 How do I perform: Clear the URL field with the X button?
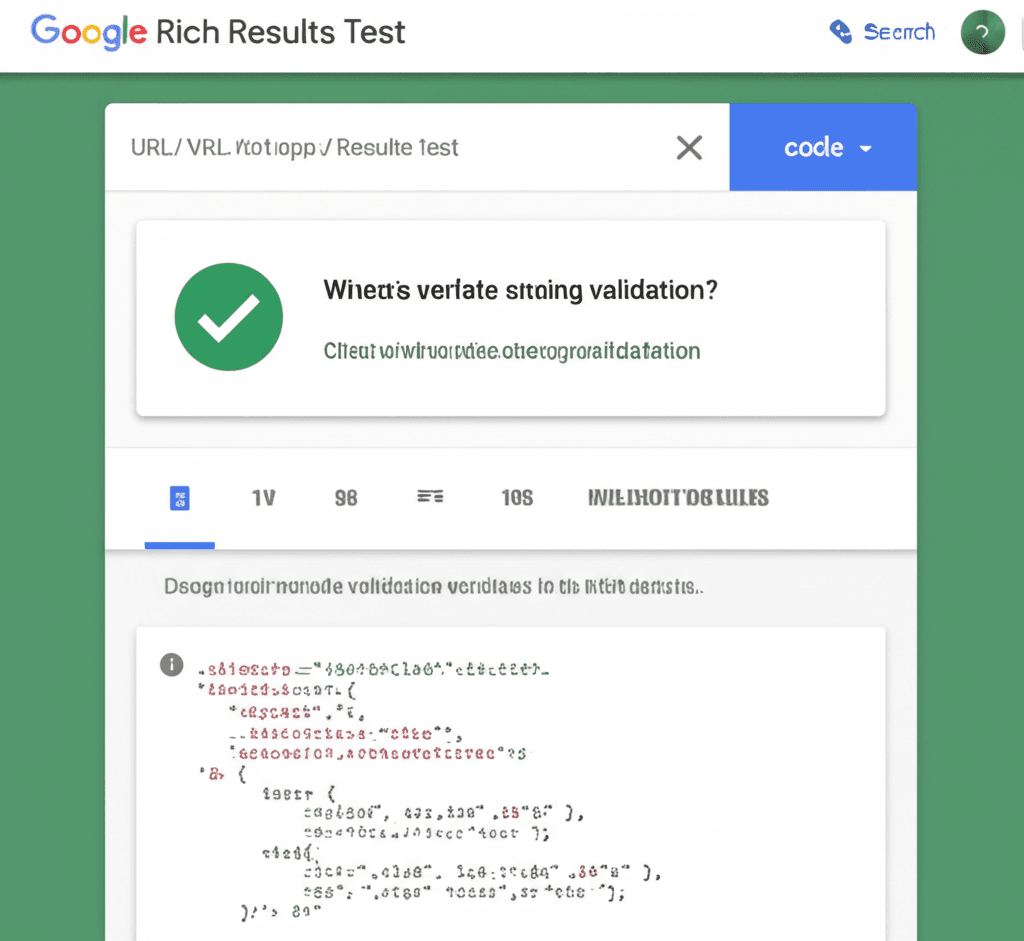pyautogui.click(x=689, y=147)
